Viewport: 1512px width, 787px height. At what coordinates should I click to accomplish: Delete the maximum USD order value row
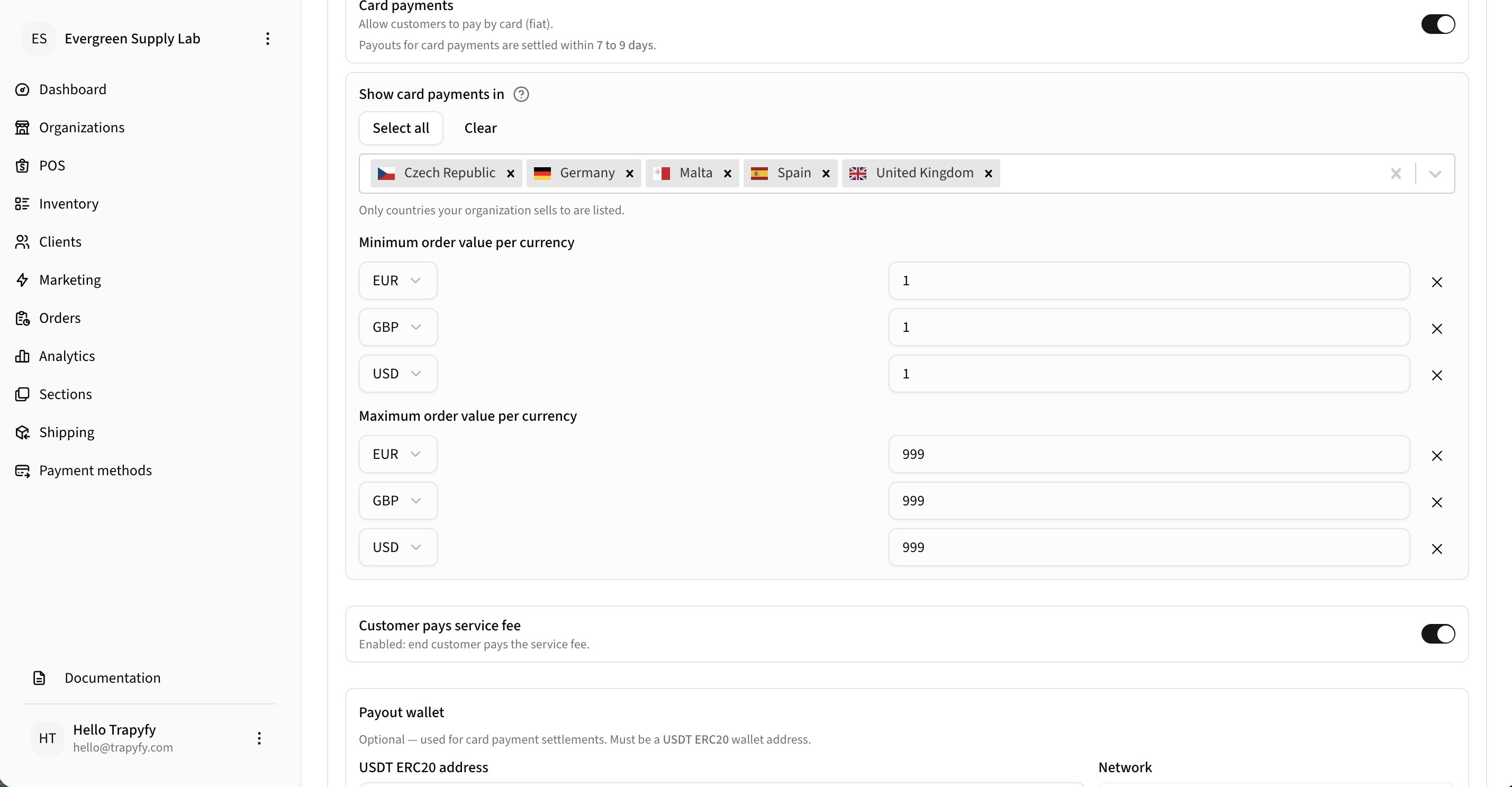click(x=1437, y=549)
